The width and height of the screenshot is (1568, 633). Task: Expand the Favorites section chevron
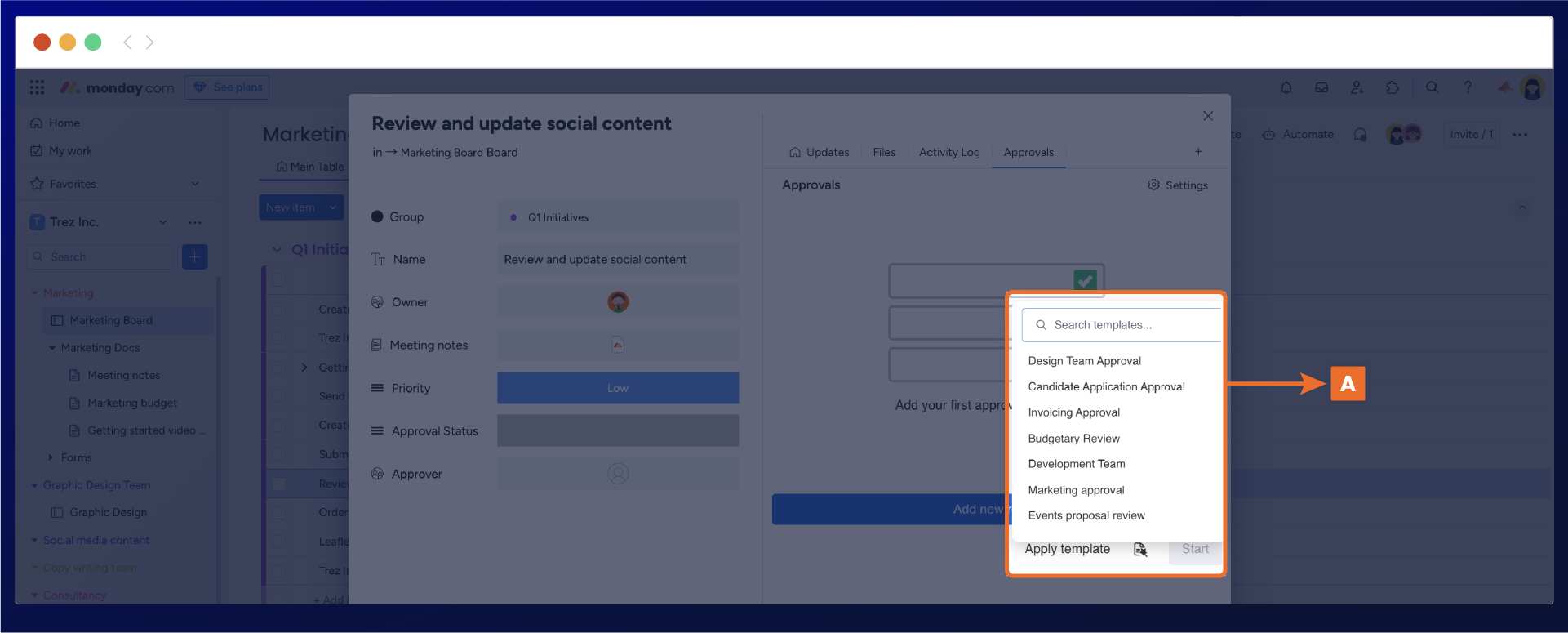pos(195,184)
